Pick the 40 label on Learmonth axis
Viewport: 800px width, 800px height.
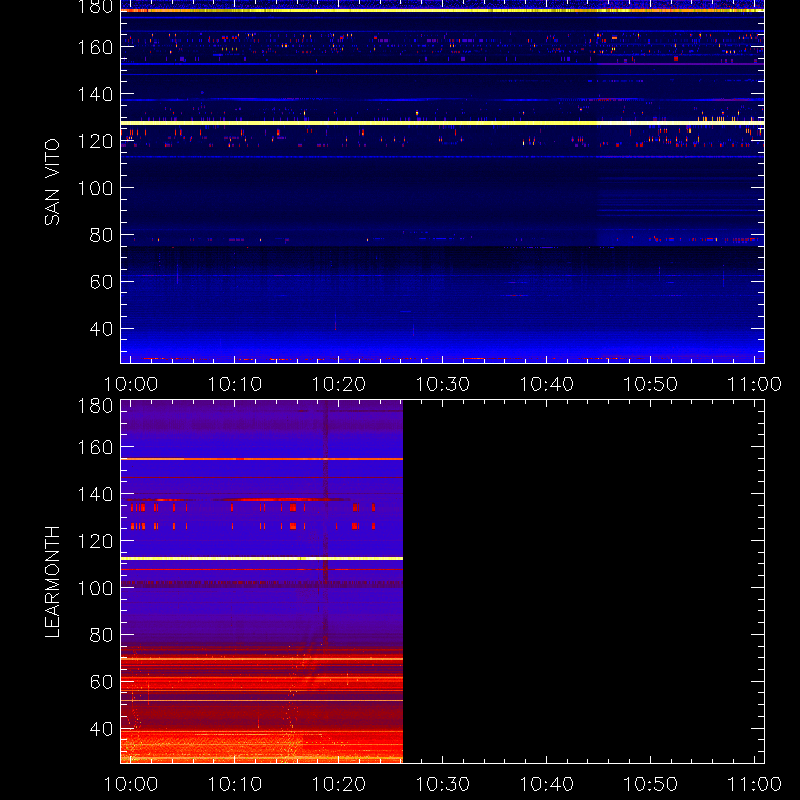click(x=101, y=729)
